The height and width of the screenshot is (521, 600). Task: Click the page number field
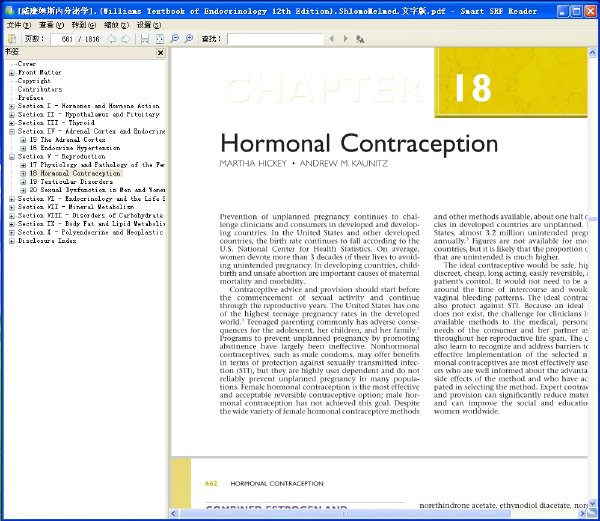(x=62, y=39)
